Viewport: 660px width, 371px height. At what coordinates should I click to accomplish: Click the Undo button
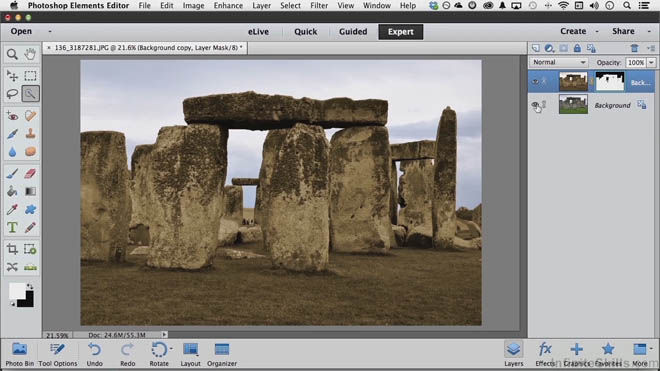pos(94,355)
